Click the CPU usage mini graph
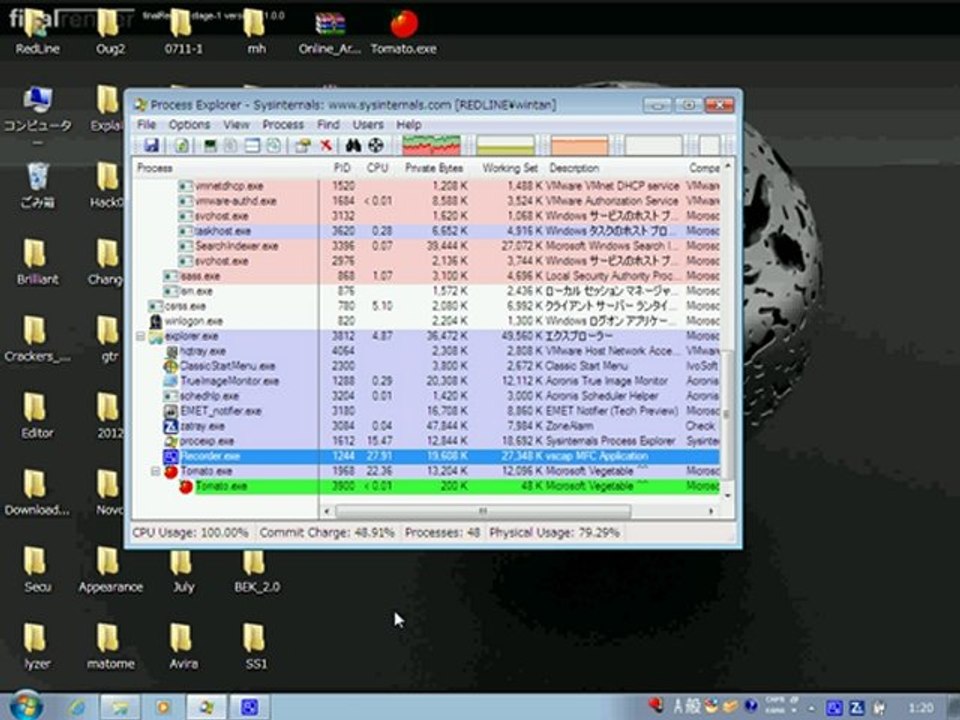960x720 pixels. pos(432,145)
